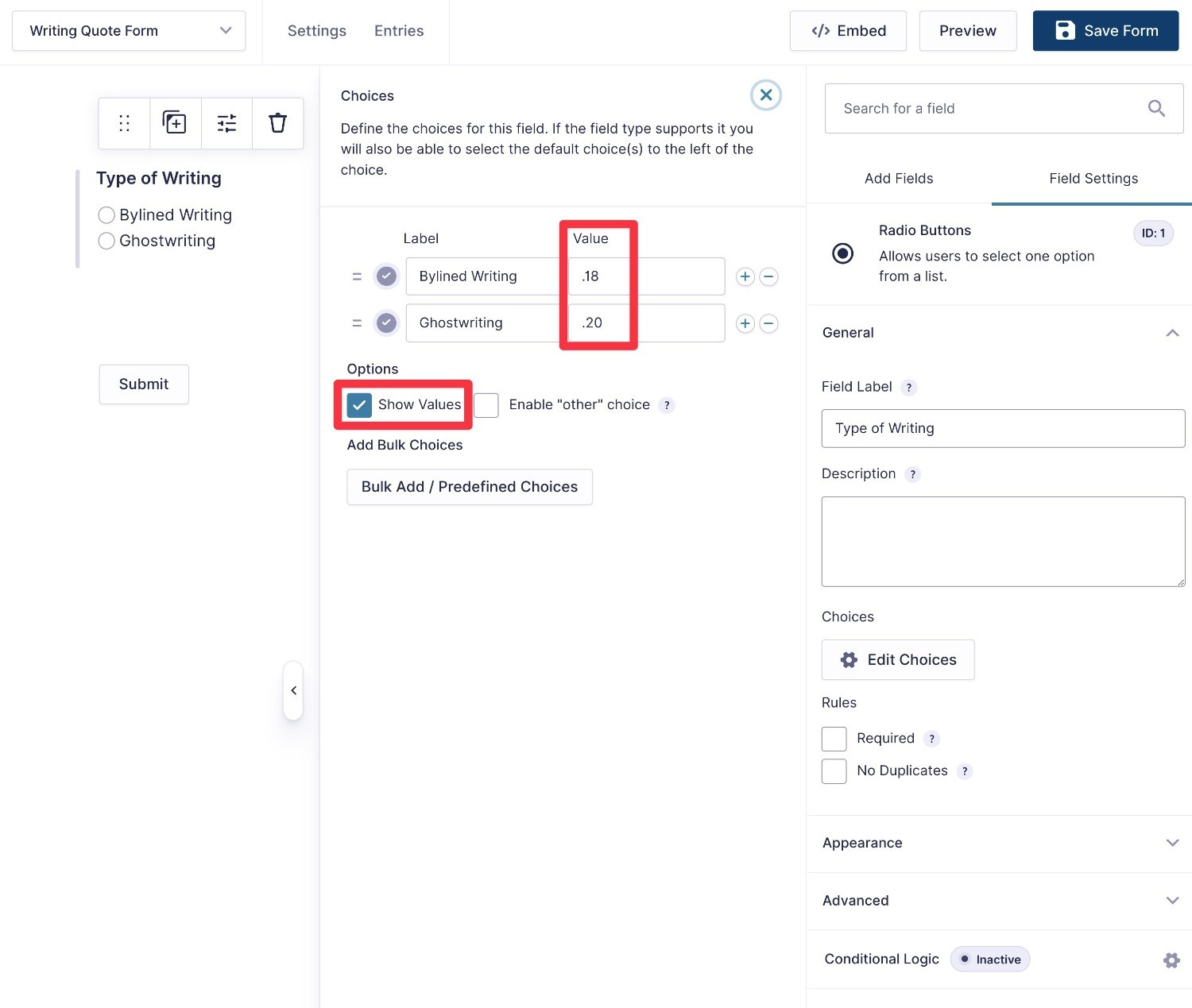This screenshot has width=1192, height=1008.
Task: Open the Writing Quote Form dropdown
Action: [129, 31]
